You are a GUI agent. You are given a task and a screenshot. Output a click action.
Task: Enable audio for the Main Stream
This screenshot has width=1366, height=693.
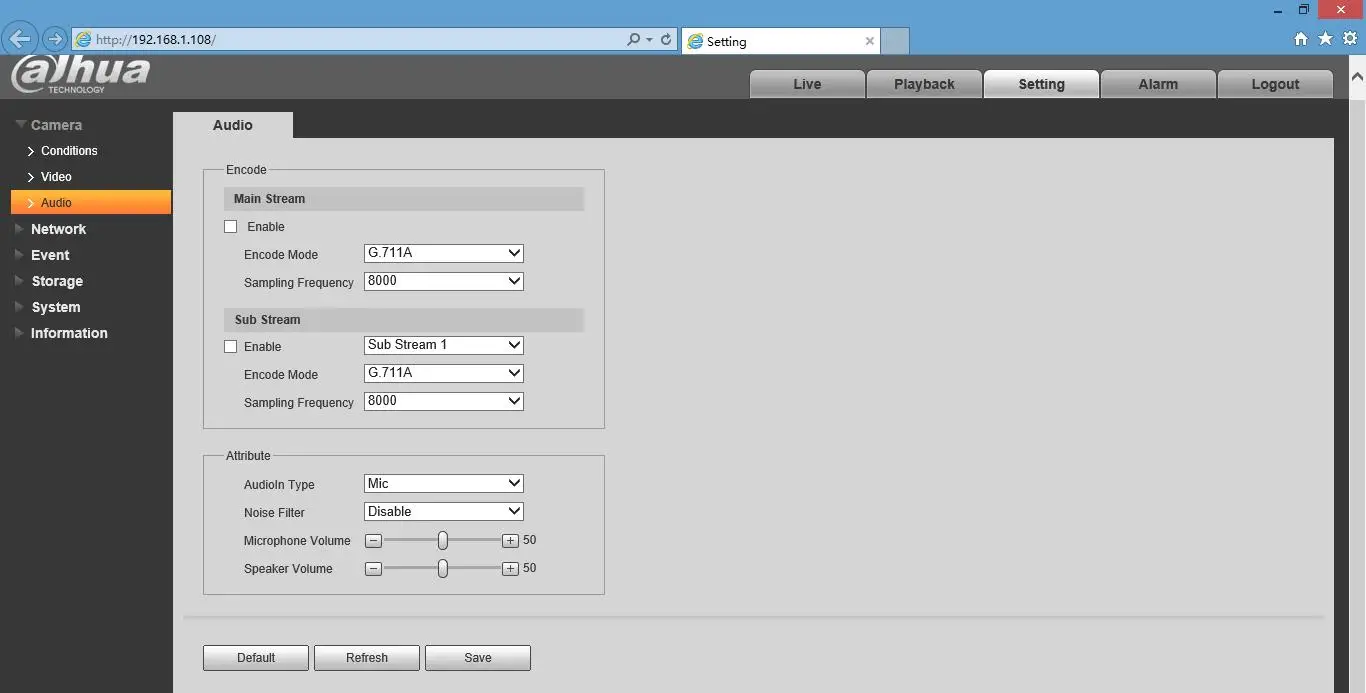click(x=231, y=227)
